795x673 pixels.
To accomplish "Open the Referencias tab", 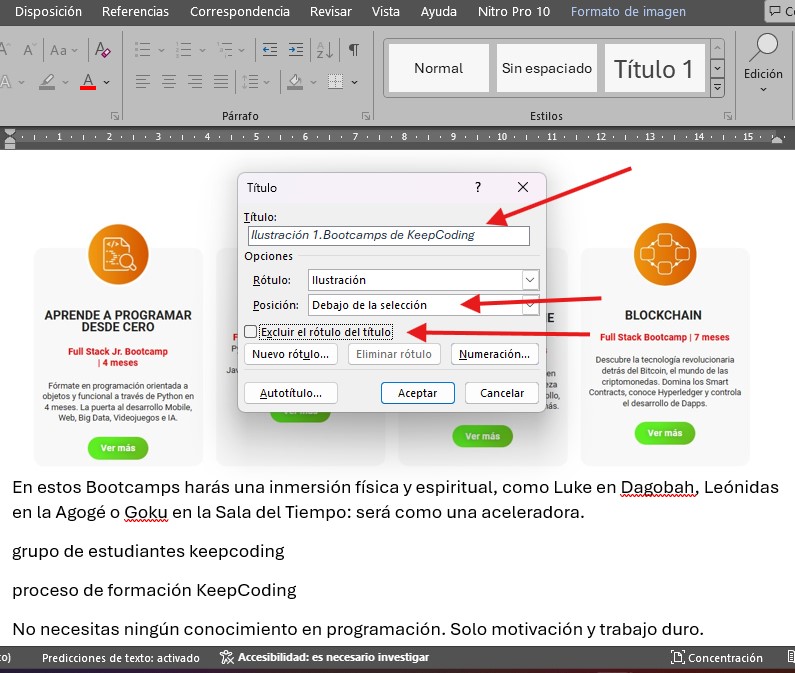I will click(135, 11).
